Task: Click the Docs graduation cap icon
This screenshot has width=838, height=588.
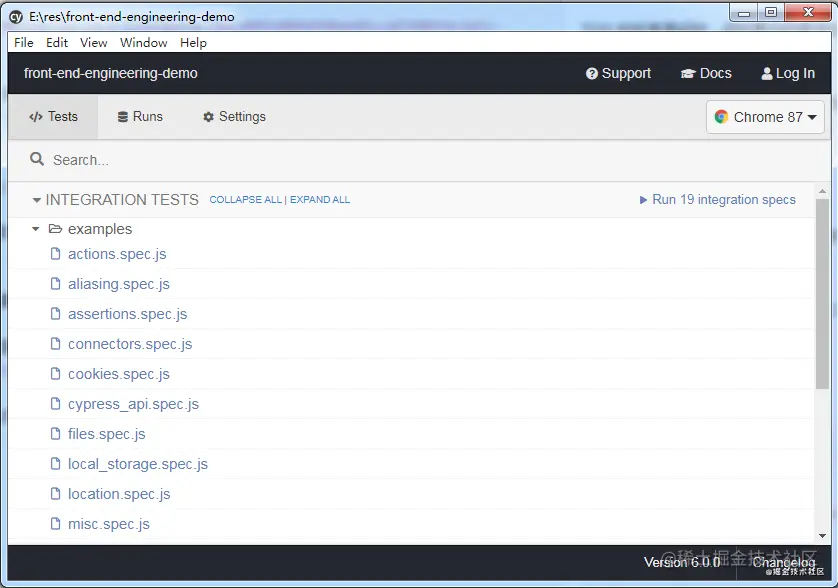Action: (688, 74)
